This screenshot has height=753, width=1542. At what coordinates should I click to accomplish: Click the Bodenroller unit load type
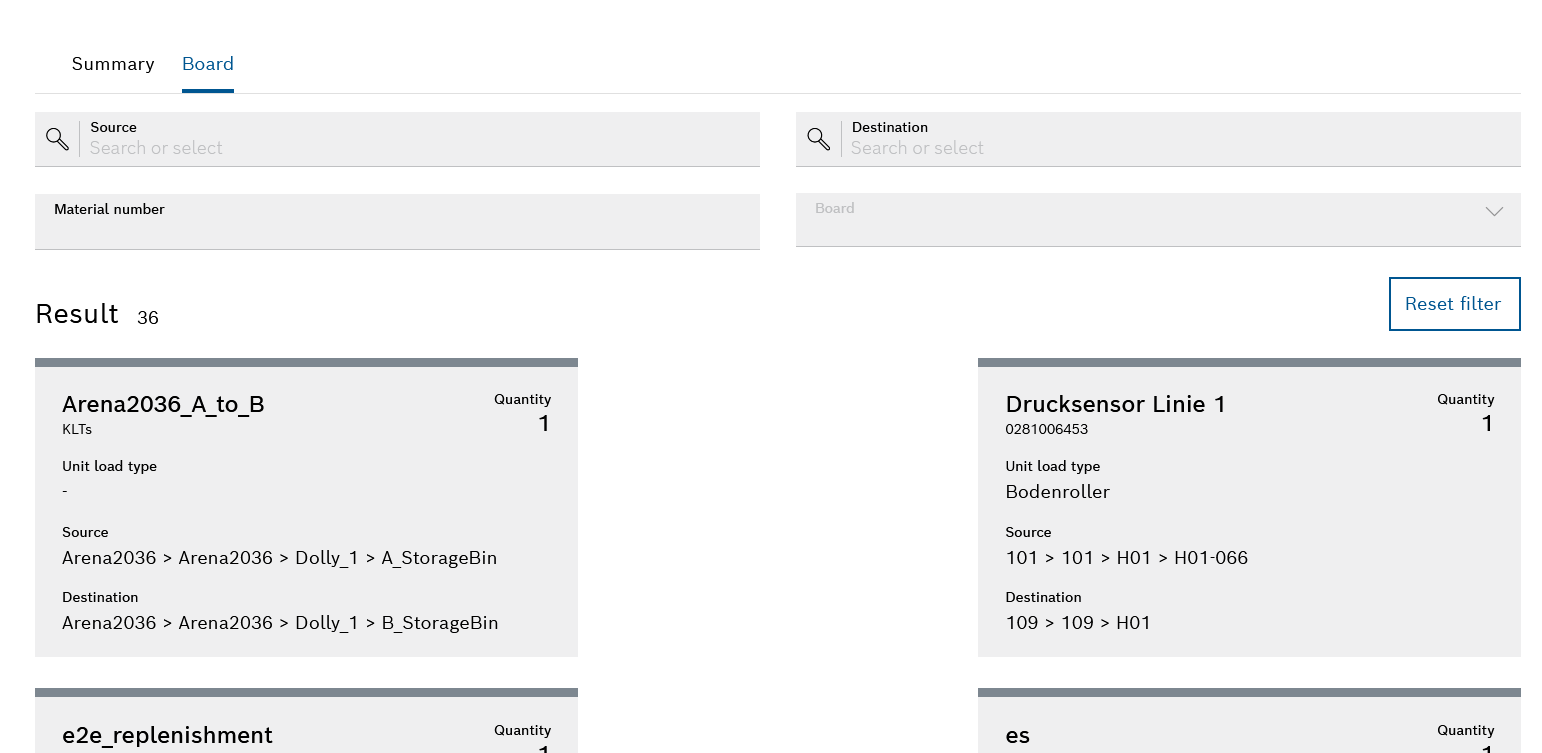tap(1057, 492)
